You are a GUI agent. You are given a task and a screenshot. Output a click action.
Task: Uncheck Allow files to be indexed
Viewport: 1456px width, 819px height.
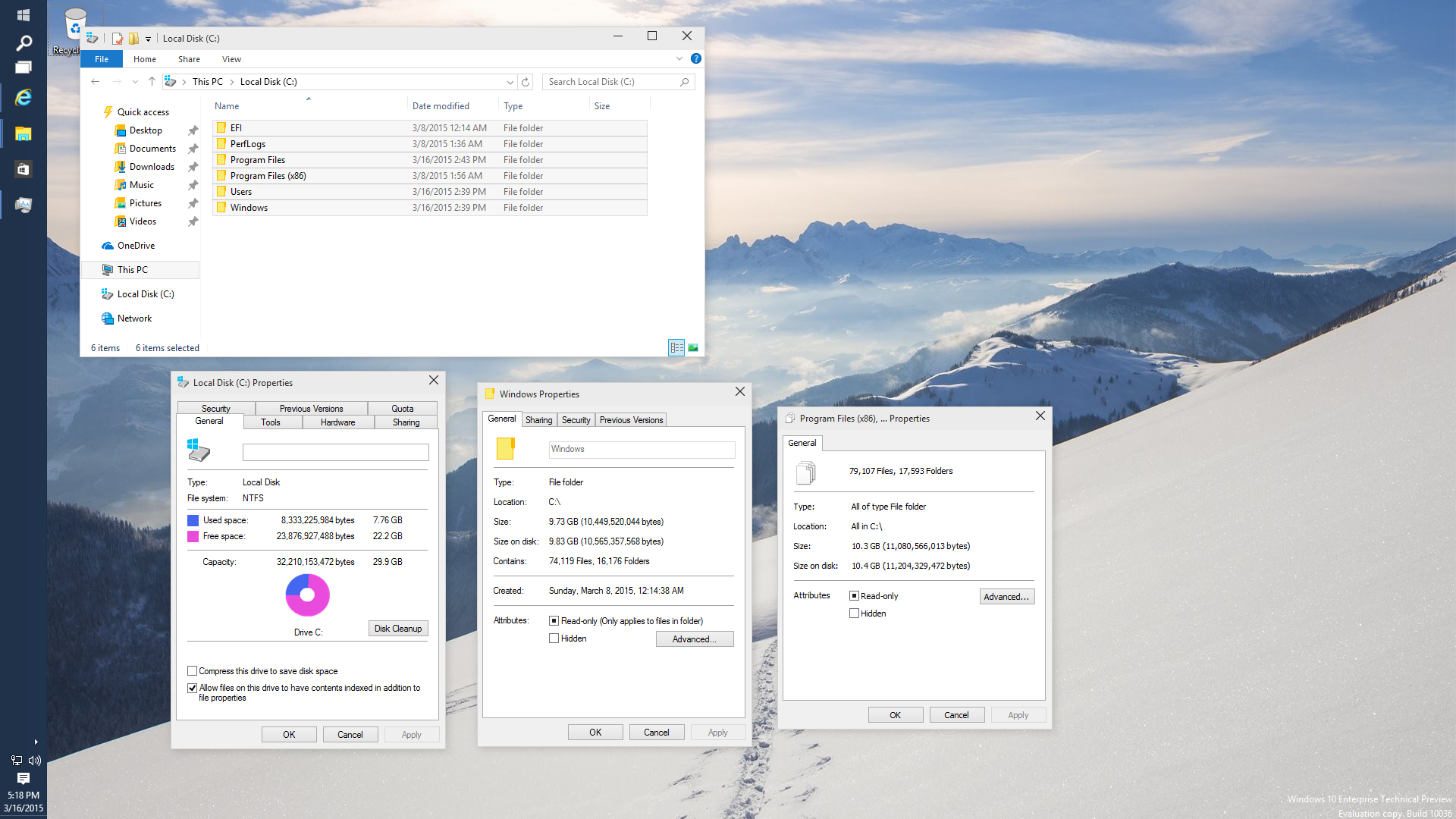193,688
